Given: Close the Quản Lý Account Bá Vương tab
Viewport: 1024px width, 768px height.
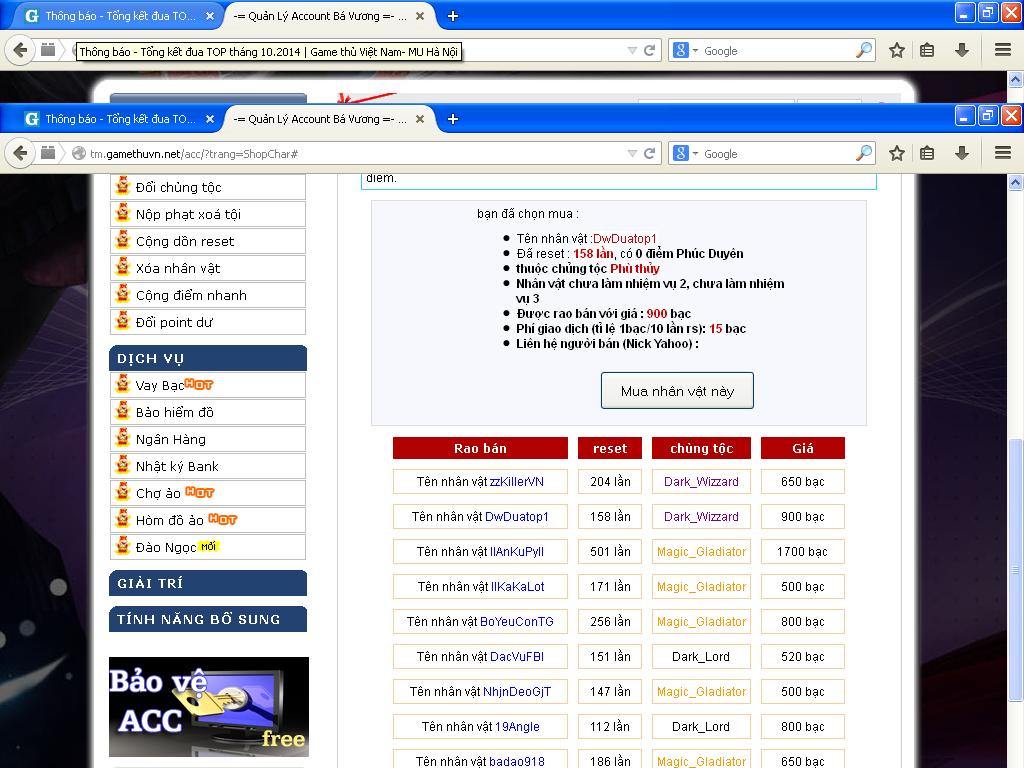Looking at the screenshot, I should 420,119.
